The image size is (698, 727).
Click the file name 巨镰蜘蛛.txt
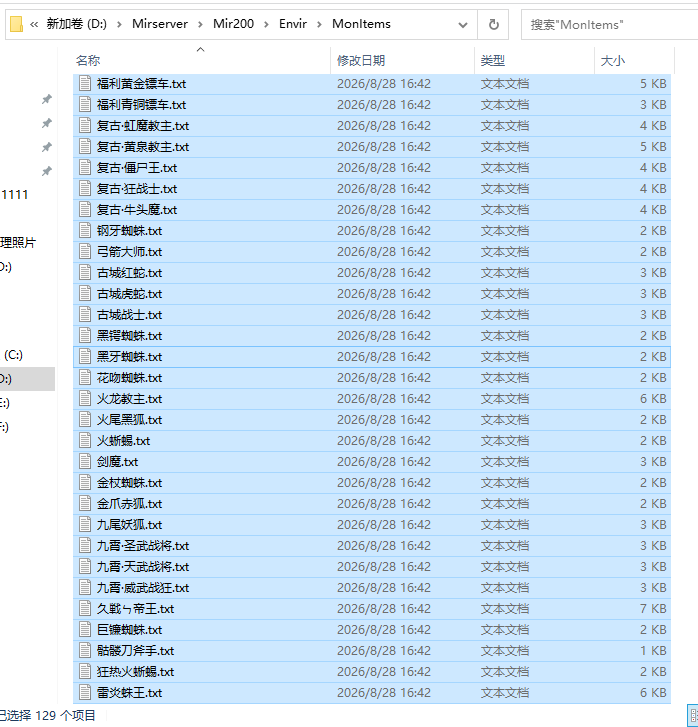click(129, 630)
